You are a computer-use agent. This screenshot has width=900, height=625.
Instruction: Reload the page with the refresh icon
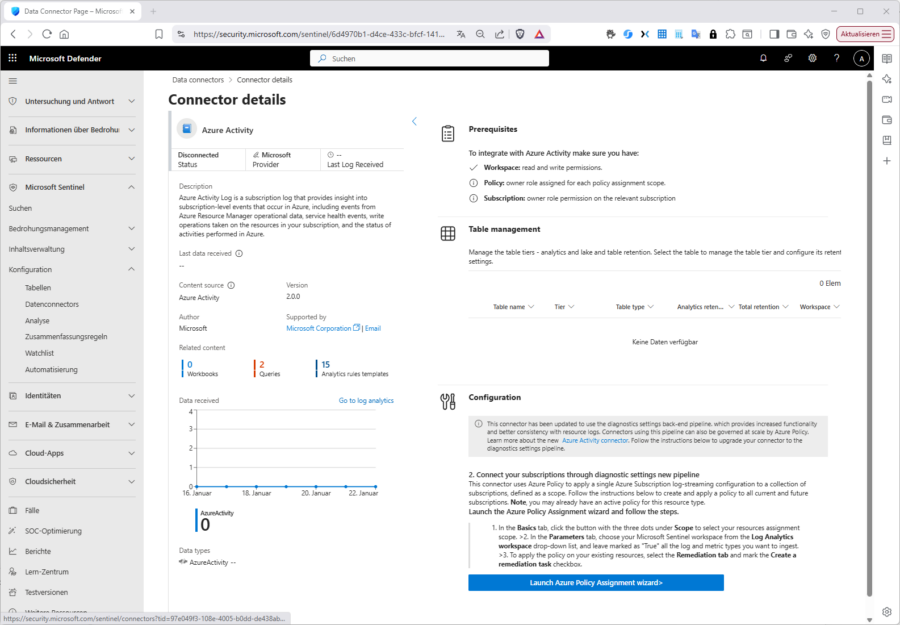pos(46,33)
